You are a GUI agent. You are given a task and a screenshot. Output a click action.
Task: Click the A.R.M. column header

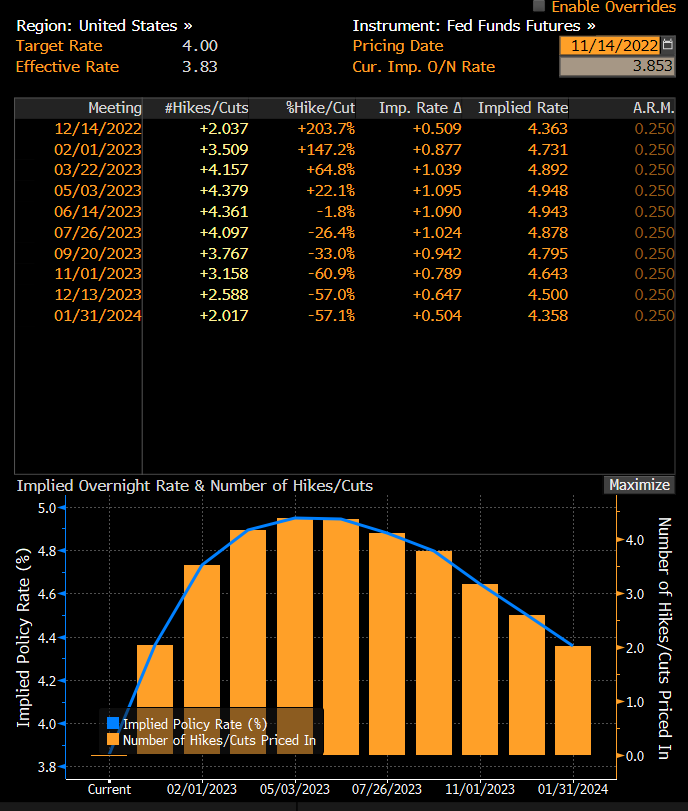(x=653, y=108)
